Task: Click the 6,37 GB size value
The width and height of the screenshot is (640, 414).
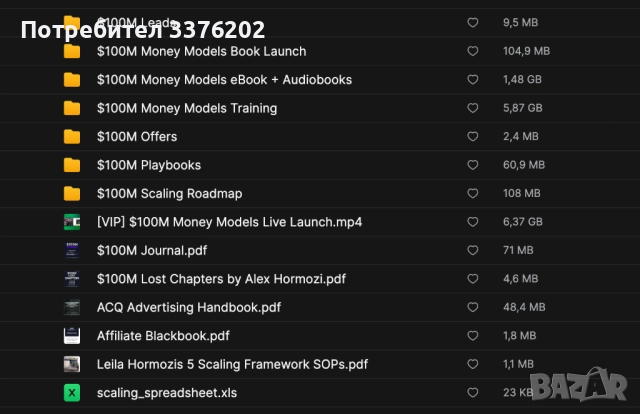Action: pyautogui.click(x=523, y=222)
